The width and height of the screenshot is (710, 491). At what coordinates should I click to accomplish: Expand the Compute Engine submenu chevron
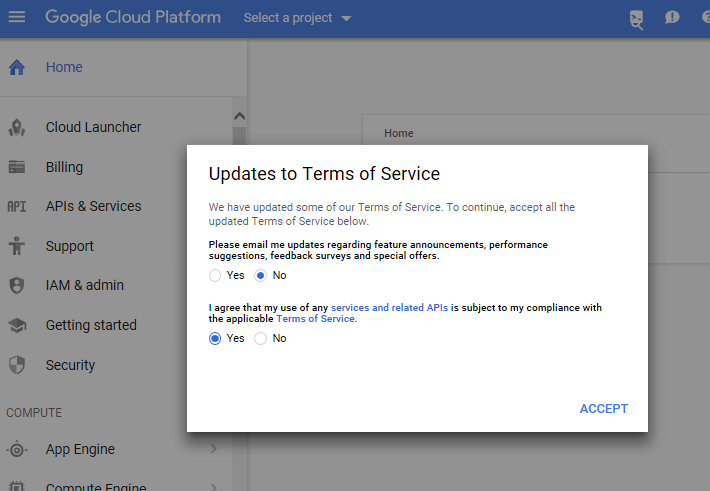214,487
